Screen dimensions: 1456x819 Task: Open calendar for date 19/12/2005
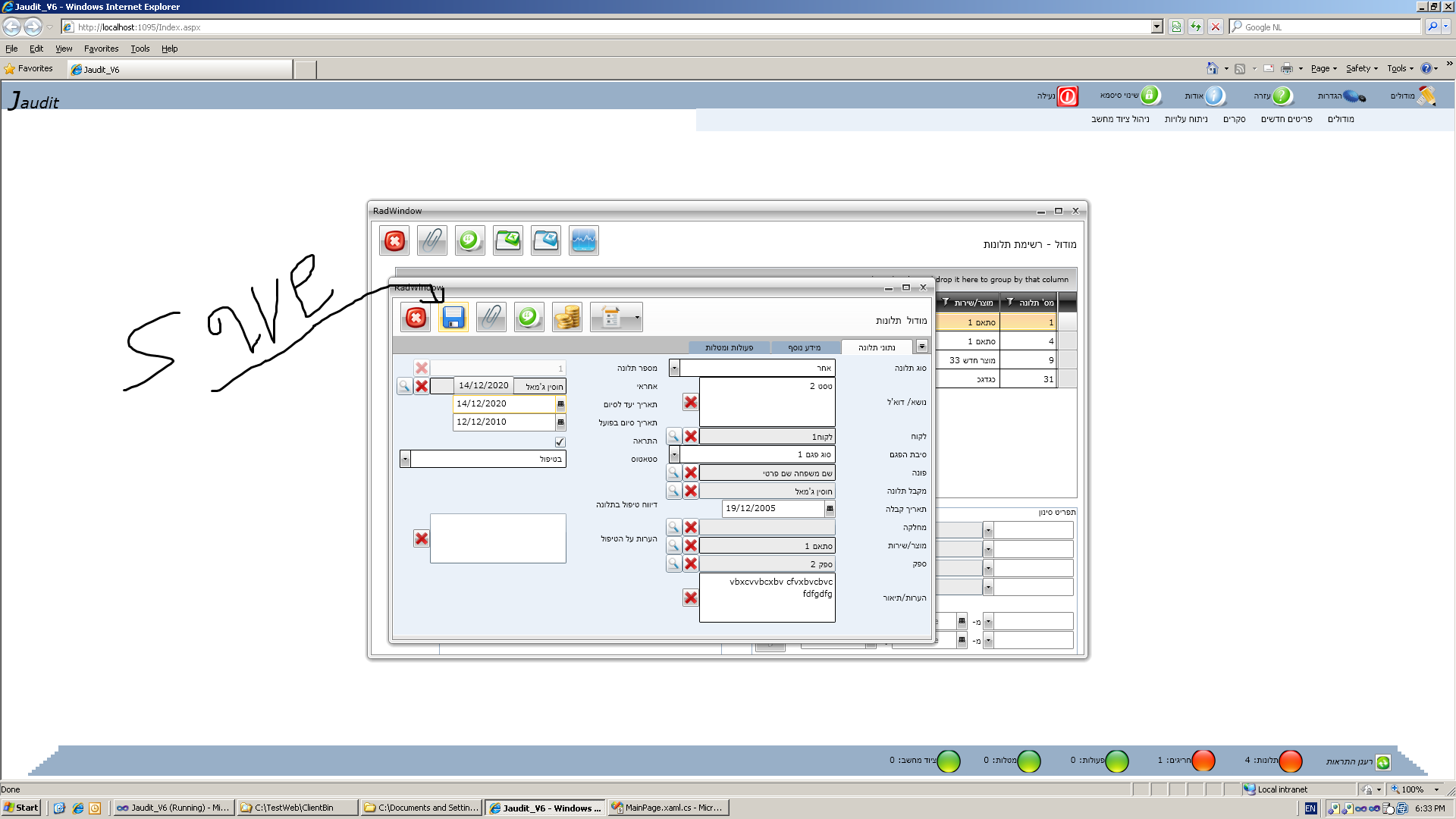coord(830,509)
